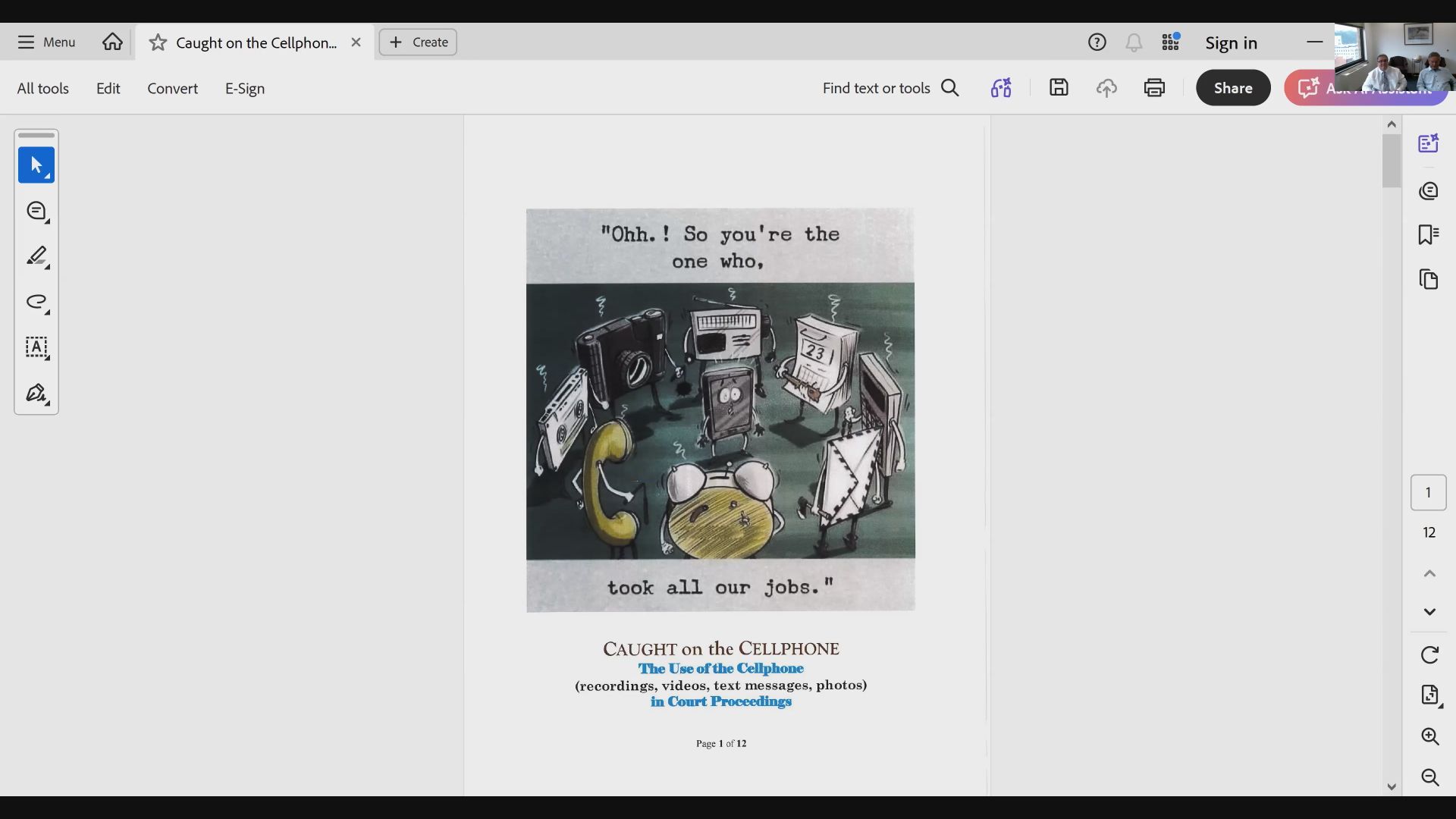The height and width of the screenshot is (819, 1456).
Task: Go to the Home icon
Action: [112, 42]
